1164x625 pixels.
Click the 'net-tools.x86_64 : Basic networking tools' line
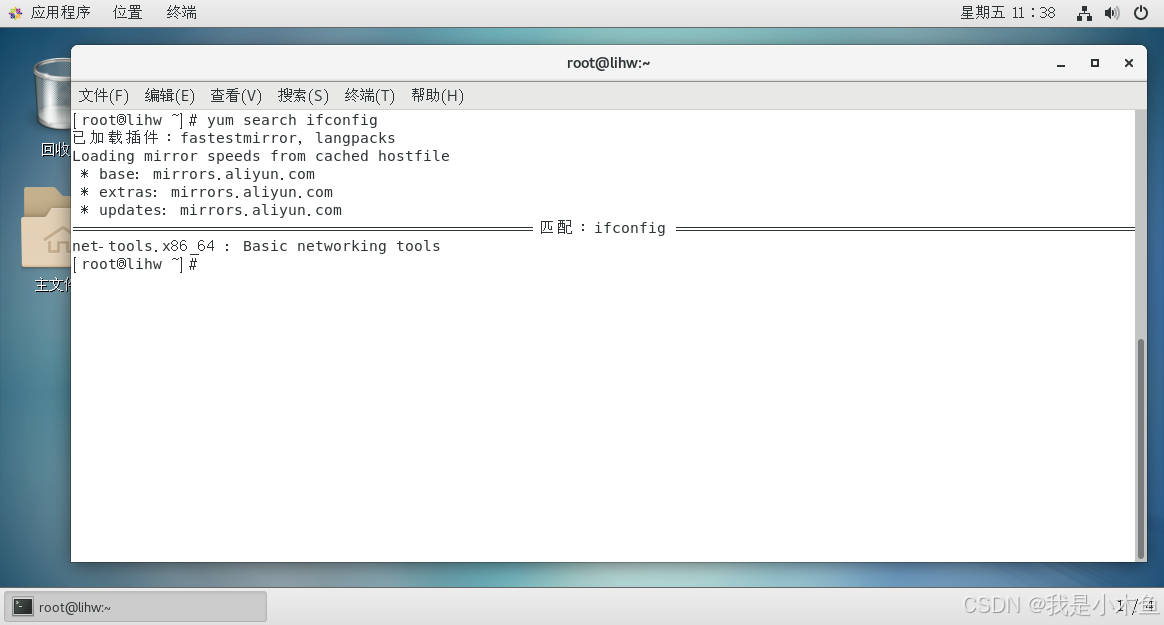coord(256,246)
